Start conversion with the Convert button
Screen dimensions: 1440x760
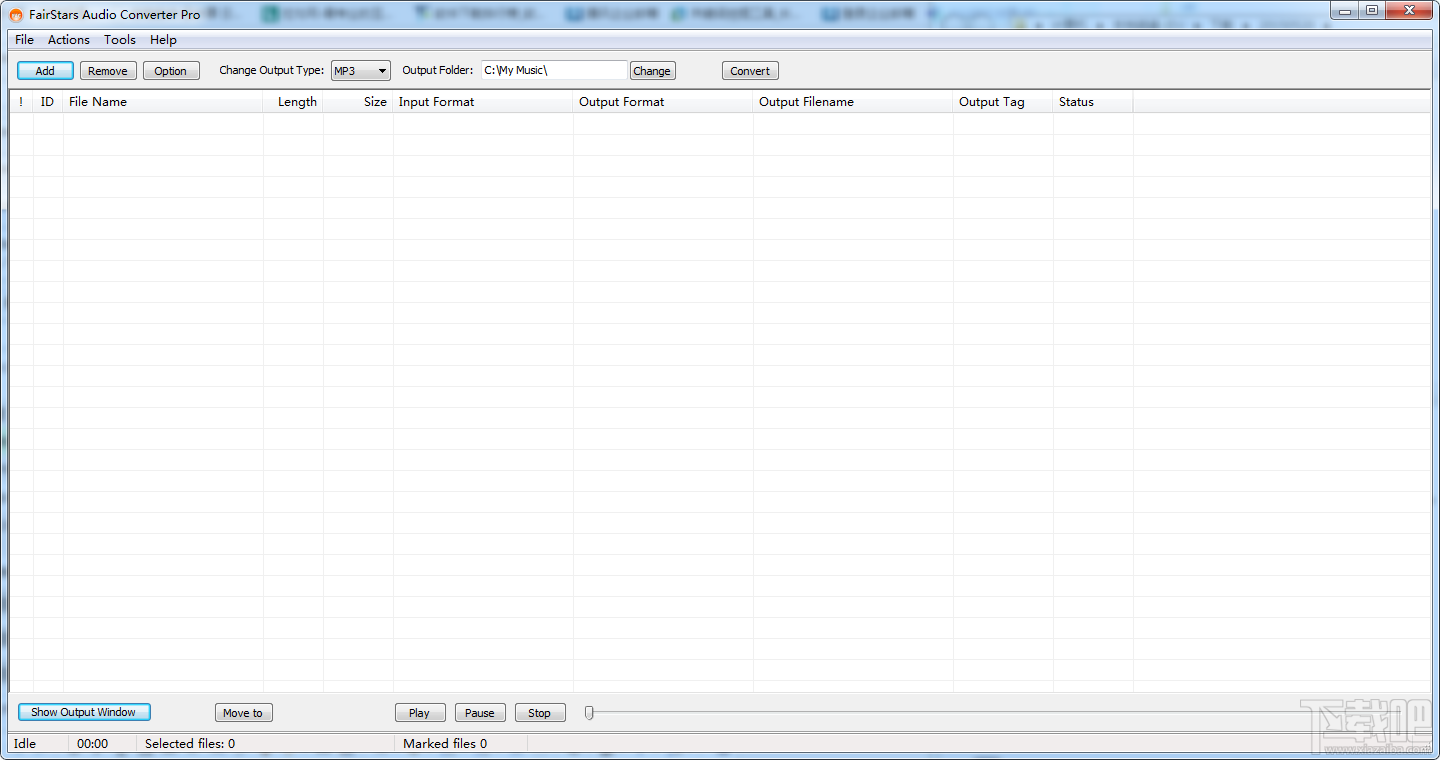click(750, 71)
